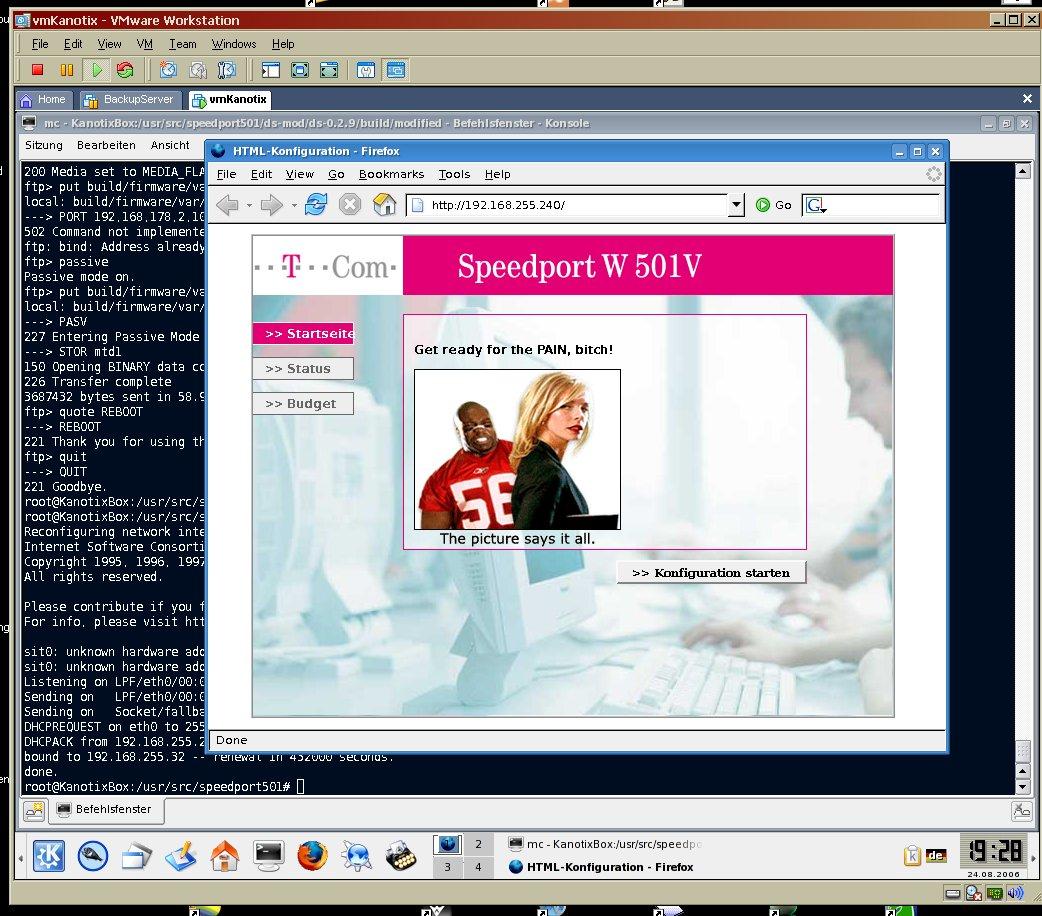Screen dimensions: 1042x916
Task: Open the Firefox Bookmarks menu
Action: (391, 174)
